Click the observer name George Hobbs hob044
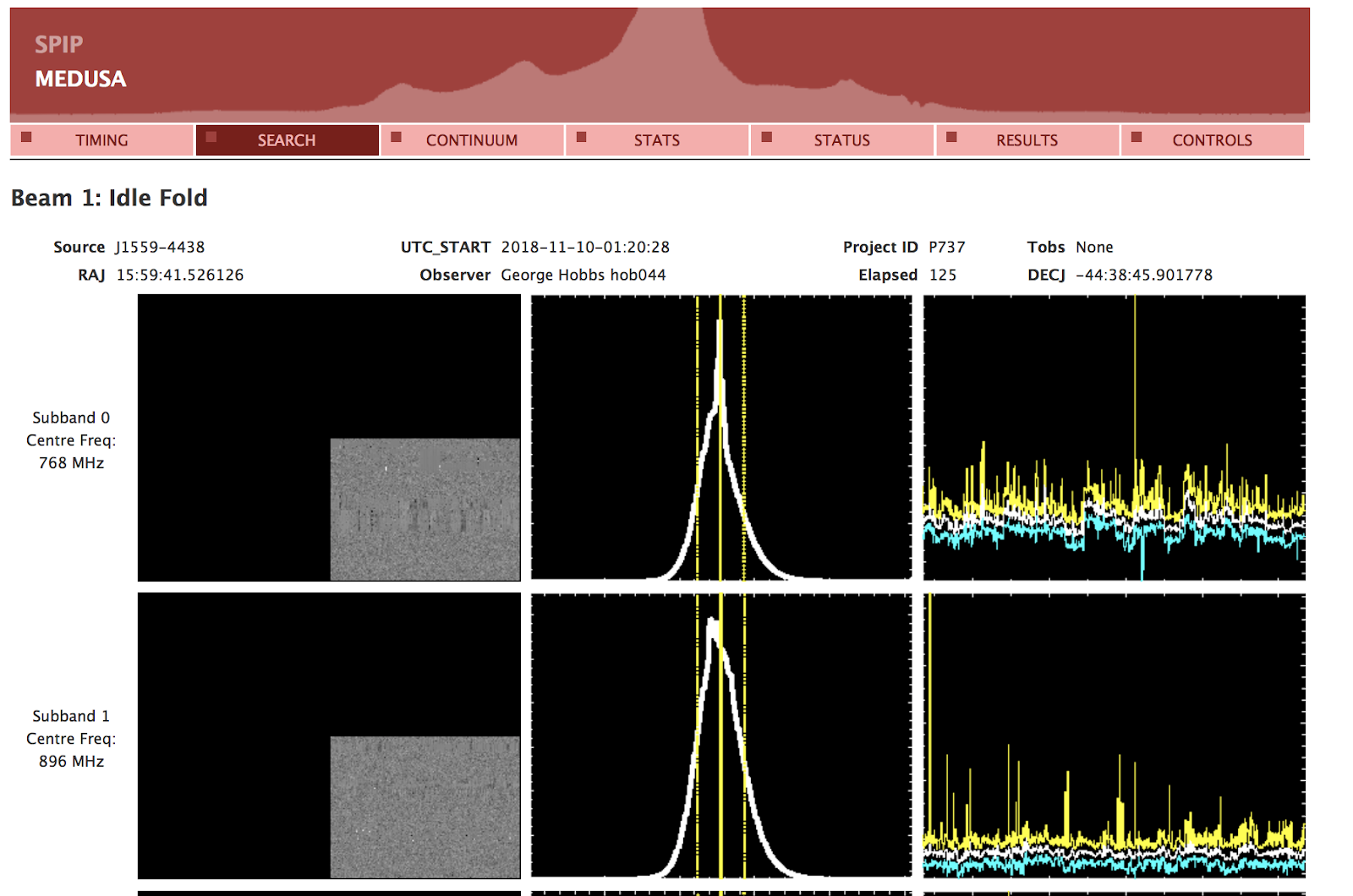 coord(583,275)
